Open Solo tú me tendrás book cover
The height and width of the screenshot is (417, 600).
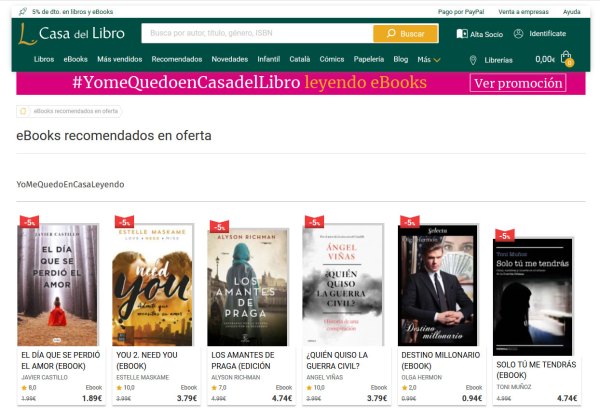pos(533,297)
